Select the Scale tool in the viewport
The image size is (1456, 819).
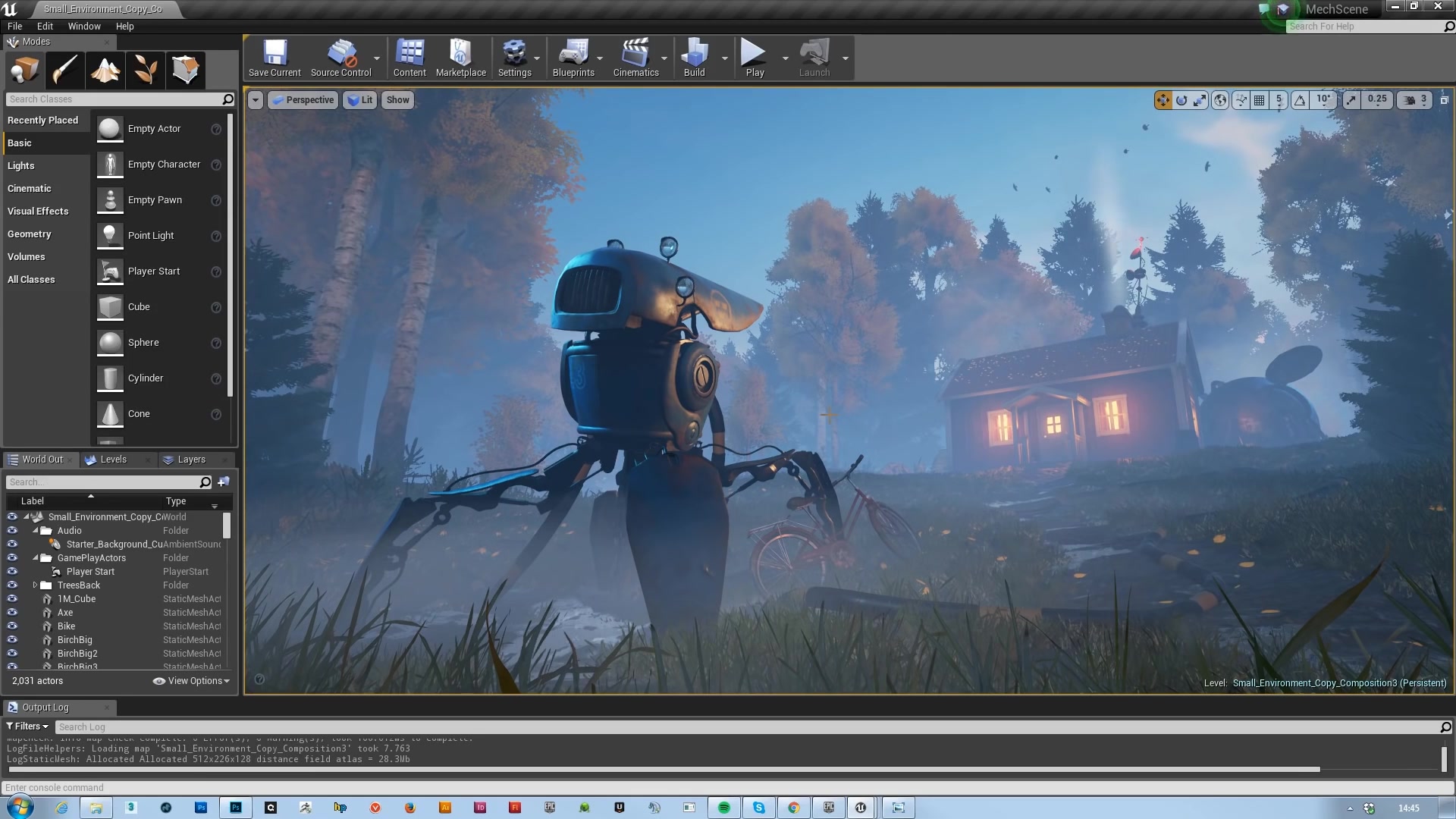[x=1200, y=99]
